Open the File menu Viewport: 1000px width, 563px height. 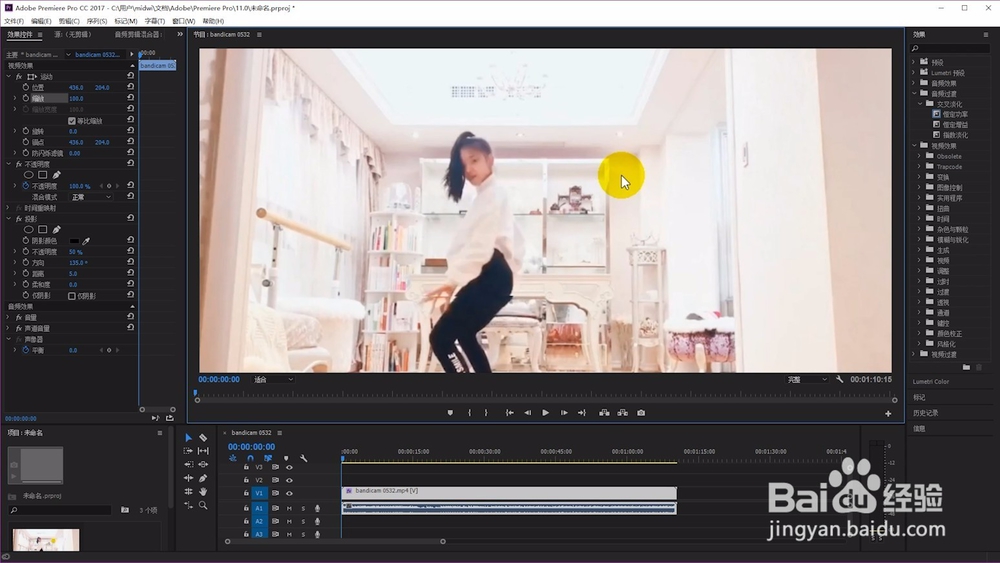click(x=14, y=21)
